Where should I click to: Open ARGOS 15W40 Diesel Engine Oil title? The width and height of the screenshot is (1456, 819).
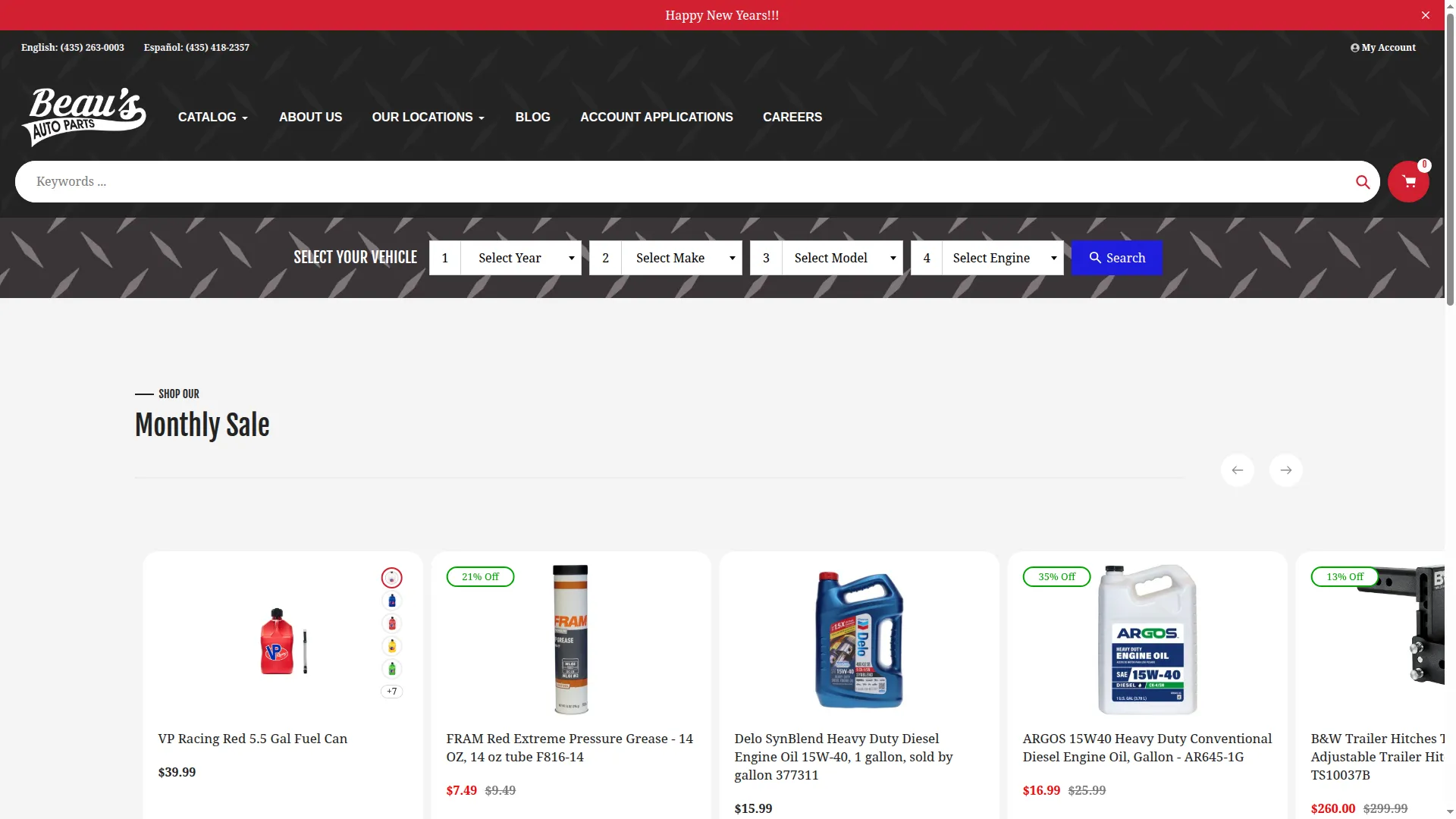[1147, 748]
